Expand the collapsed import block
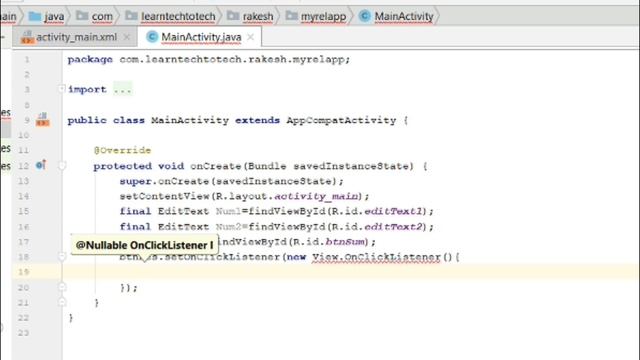This screenshot has width=640, height=360. point(61,89)
